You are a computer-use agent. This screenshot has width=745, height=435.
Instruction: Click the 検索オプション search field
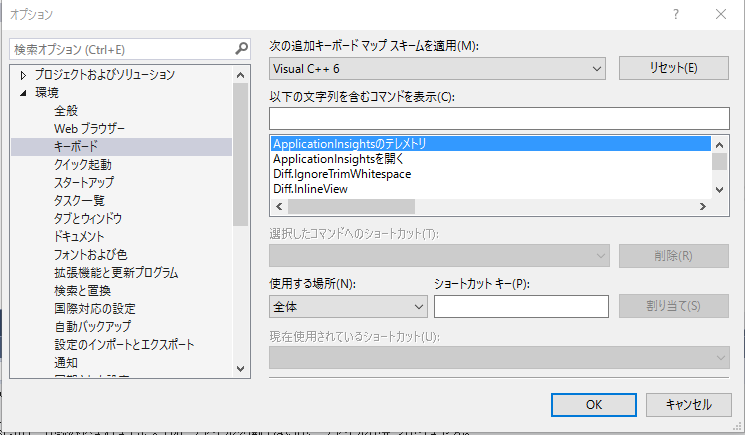[120, 48]
